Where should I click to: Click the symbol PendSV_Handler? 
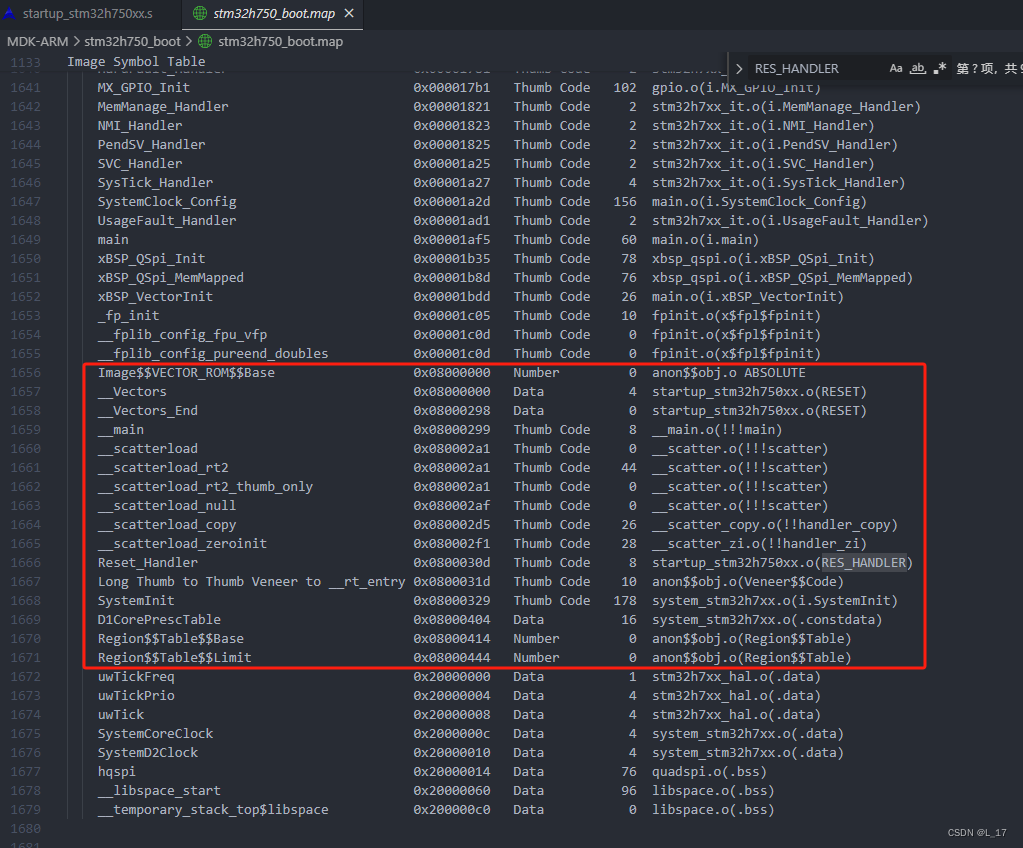coord(151,144)
